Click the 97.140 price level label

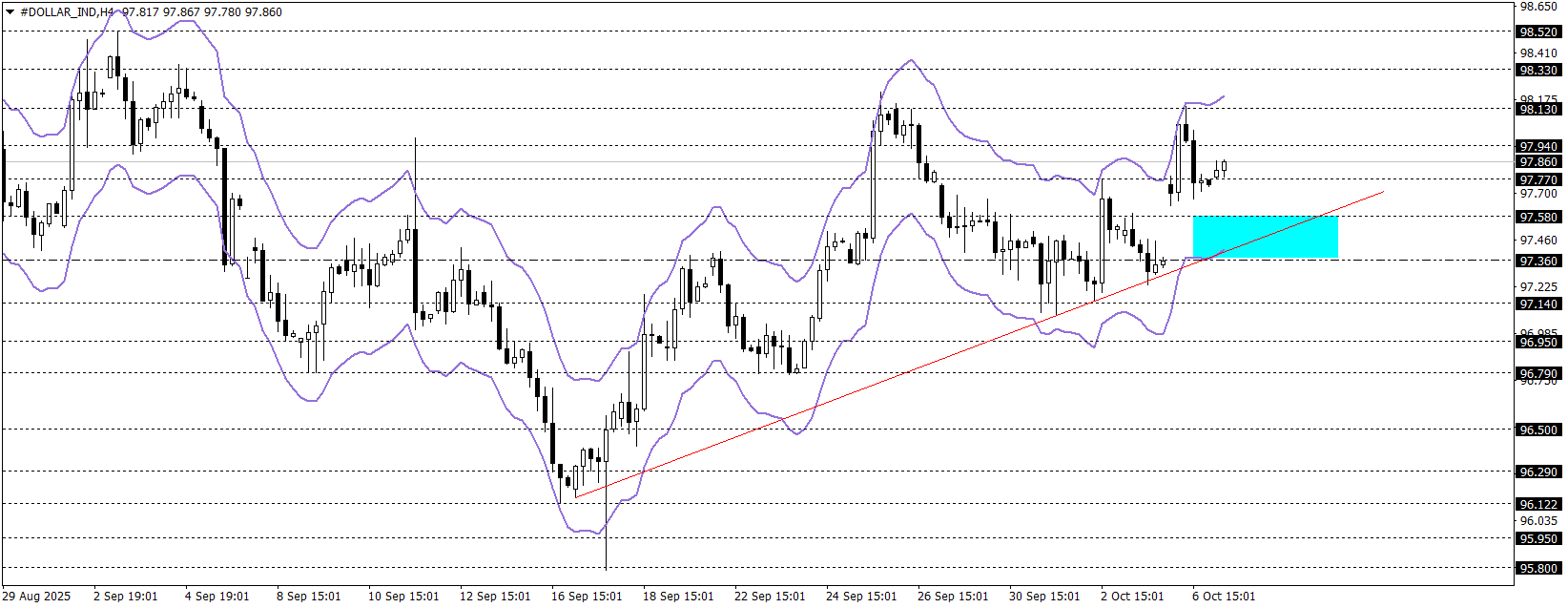[x=1538, y=304]
